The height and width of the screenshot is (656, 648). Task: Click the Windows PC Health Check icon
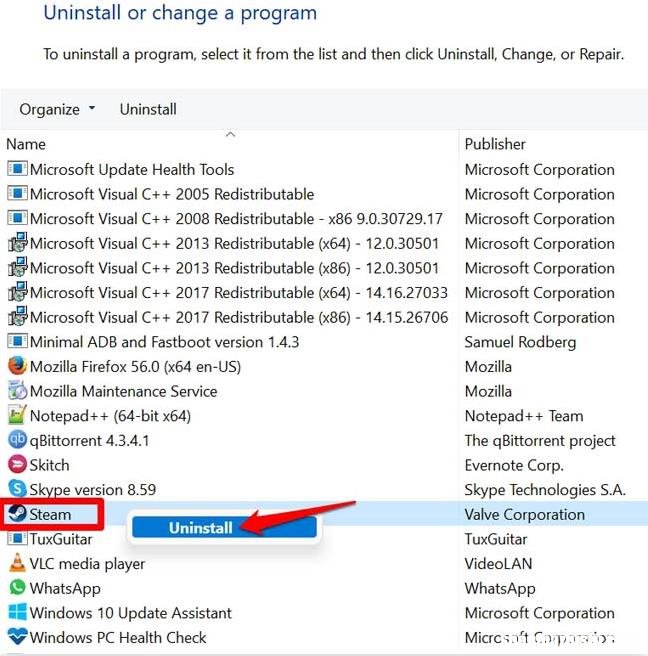(17, 637)
